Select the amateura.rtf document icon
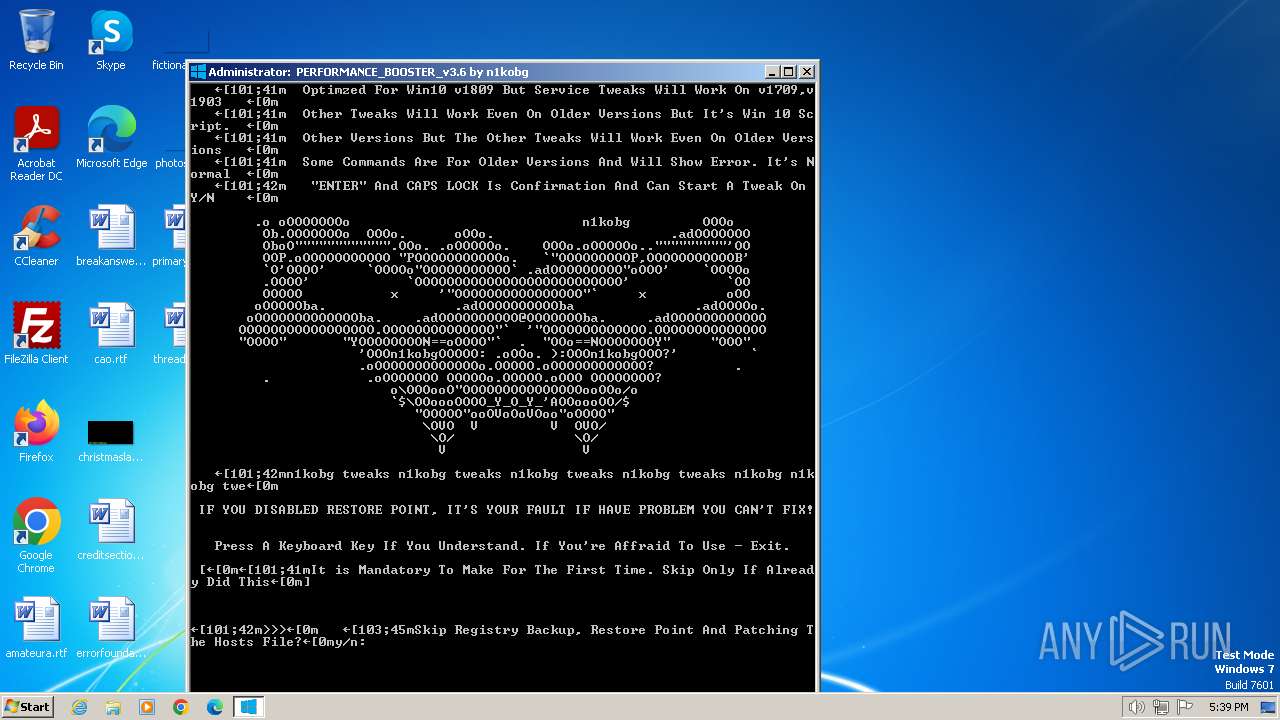 click(x=36, y=627)
